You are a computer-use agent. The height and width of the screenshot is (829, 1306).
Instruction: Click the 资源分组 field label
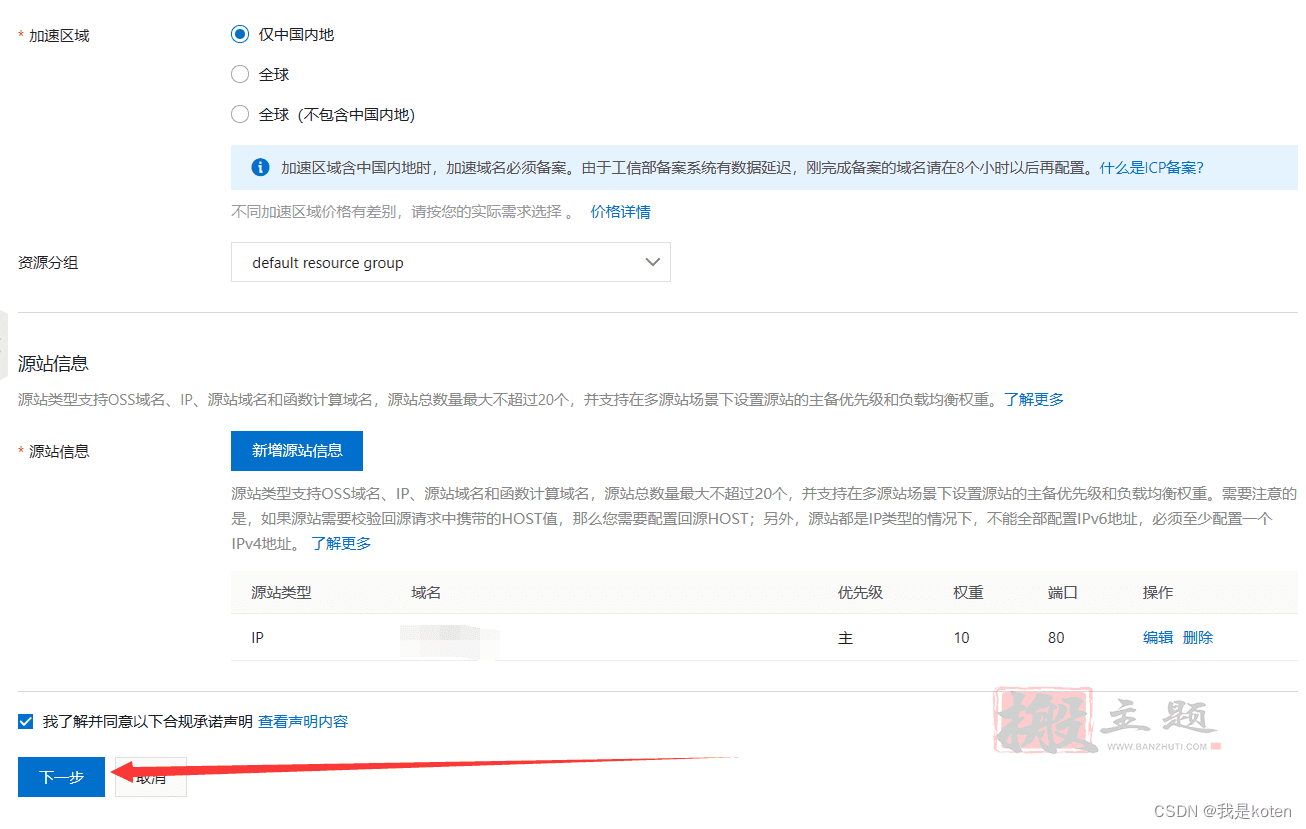[48, 263]
